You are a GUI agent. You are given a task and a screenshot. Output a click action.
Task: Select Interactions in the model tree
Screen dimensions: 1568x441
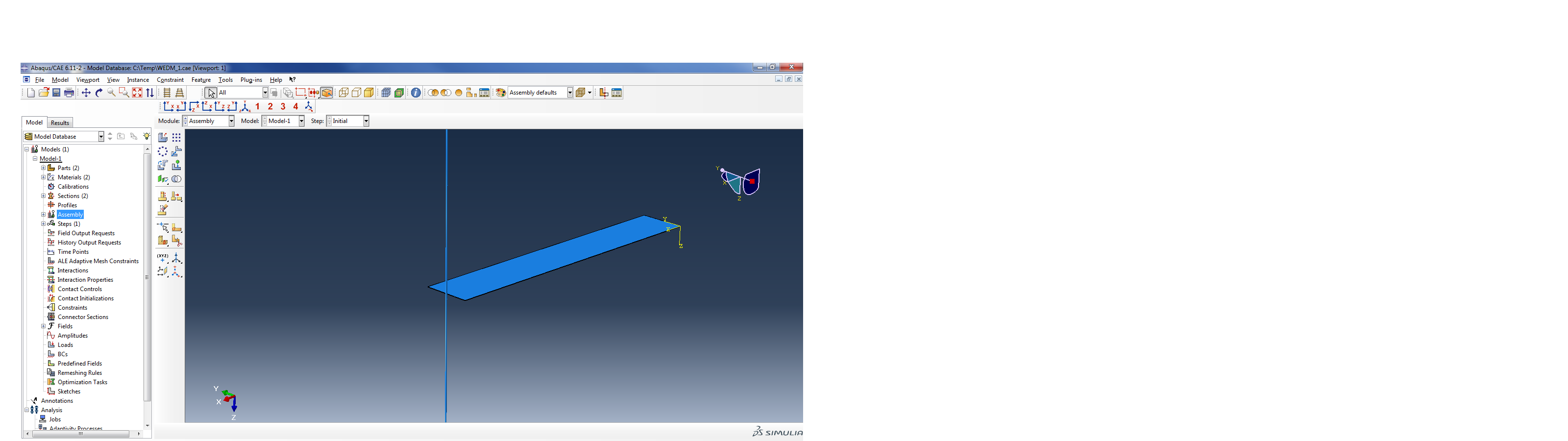tap(73, 270)
